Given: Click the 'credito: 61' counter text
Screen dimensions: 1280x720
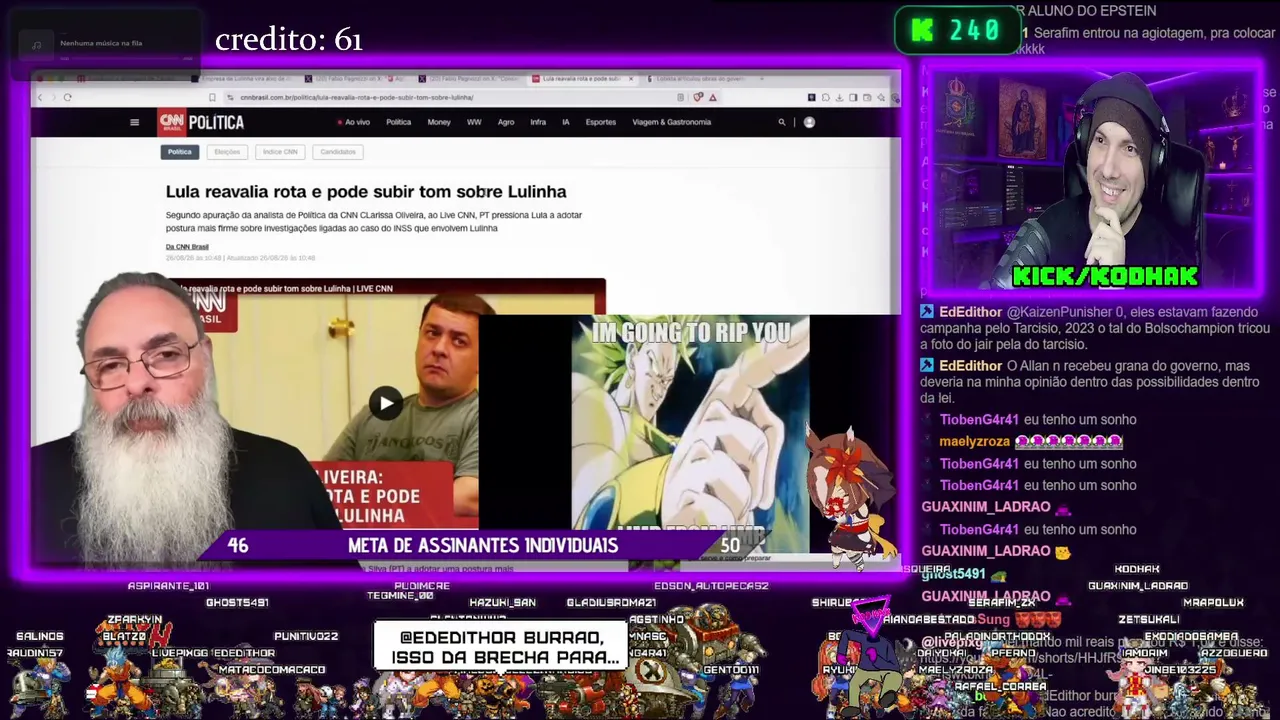Looking at the screenshot, I should (x=288, y=39).
